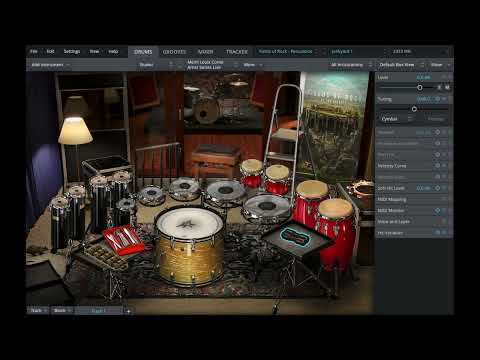Open the Show dropdown
Viewport: 480px width, 360px height.
point(440,65)
